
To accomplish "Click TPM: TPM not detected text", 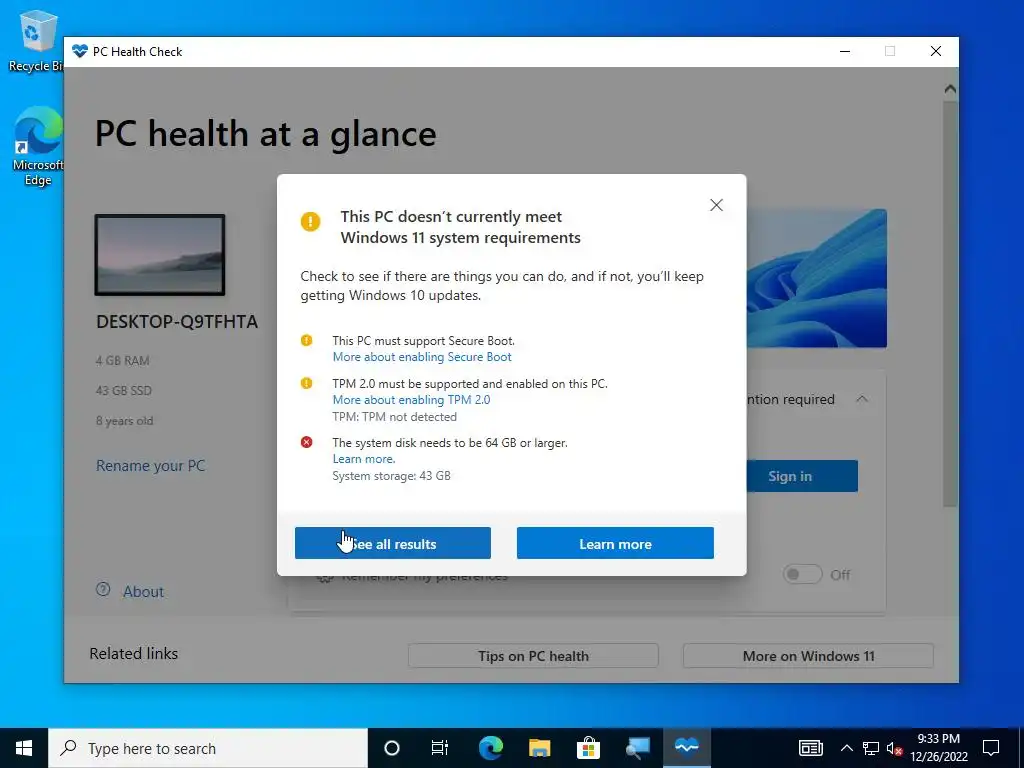I will coord(394,417).
